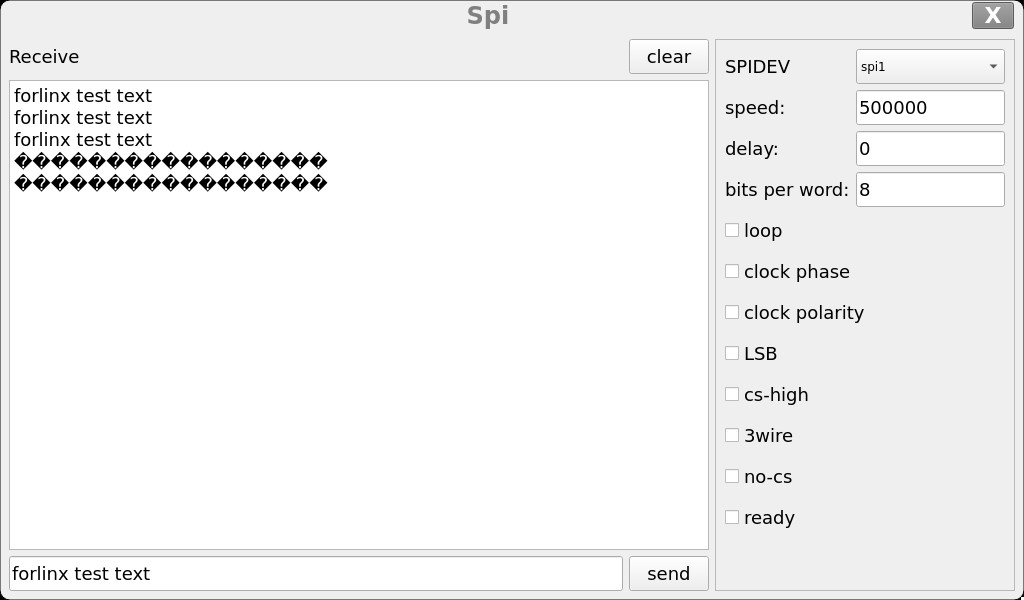
Task: Click the Spi window title
Action: [x=488, y=16]
